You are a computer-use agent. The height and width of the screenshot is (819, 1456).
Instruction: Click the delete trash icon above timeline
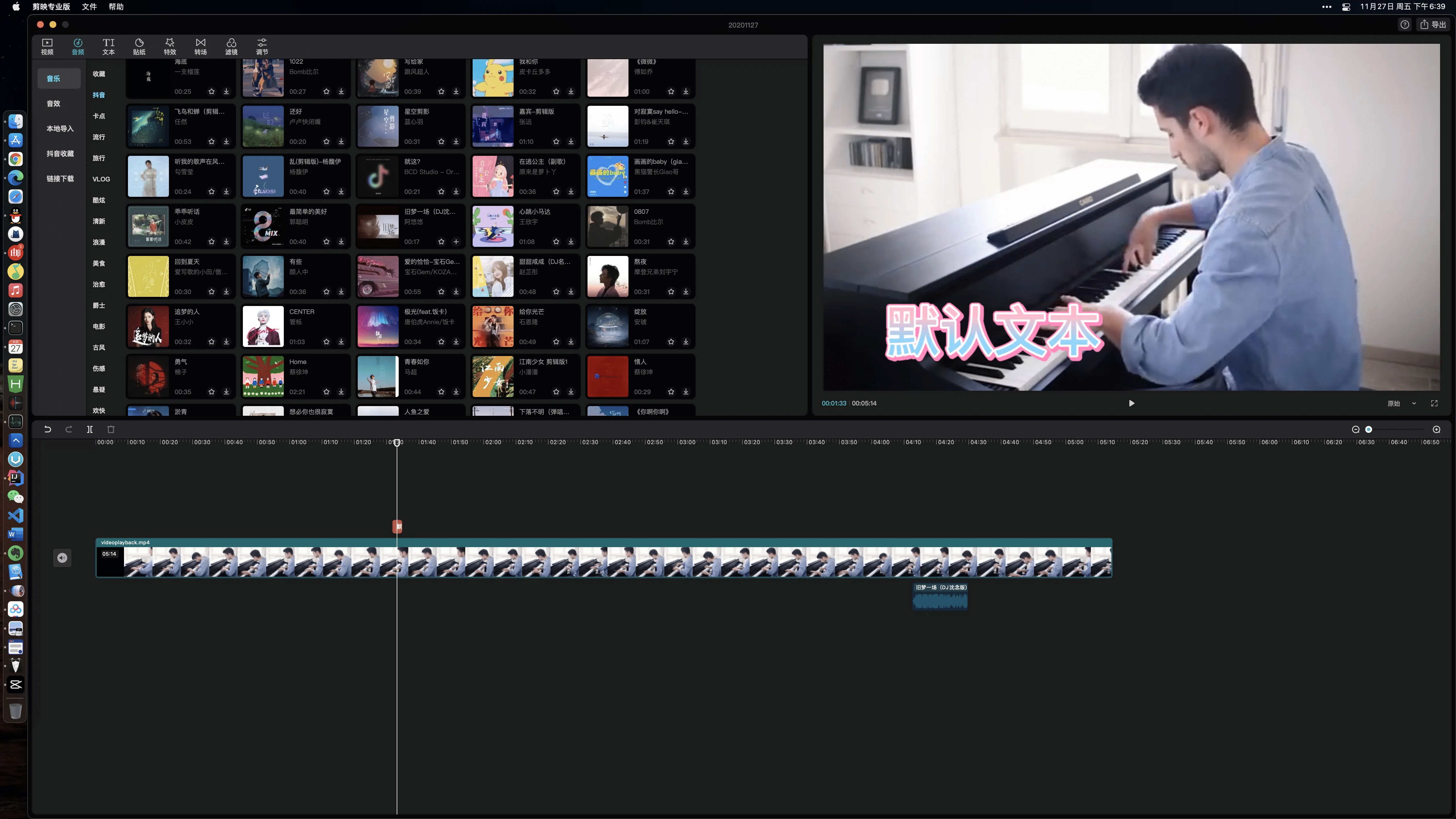[x=111, y=430]
